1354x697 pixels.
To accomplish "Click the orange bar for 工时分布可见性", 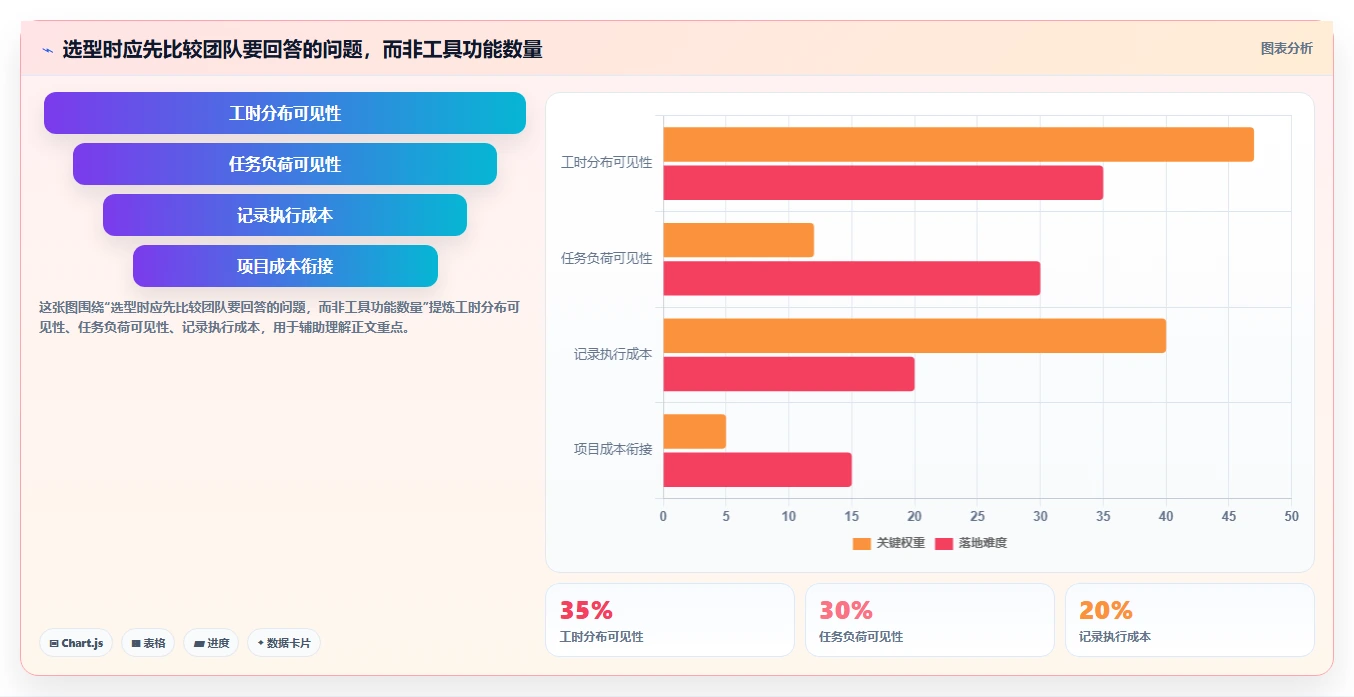I will point(958,145).
